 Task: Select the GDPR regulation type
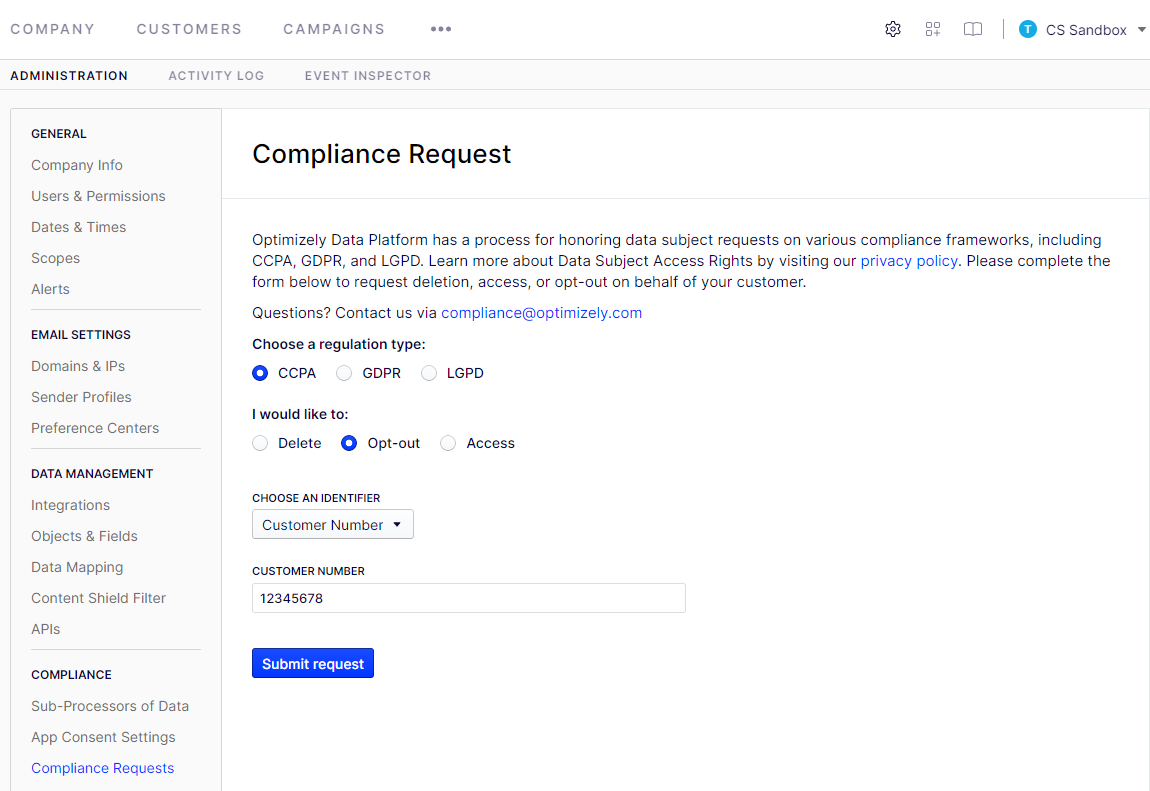point(345,373)
